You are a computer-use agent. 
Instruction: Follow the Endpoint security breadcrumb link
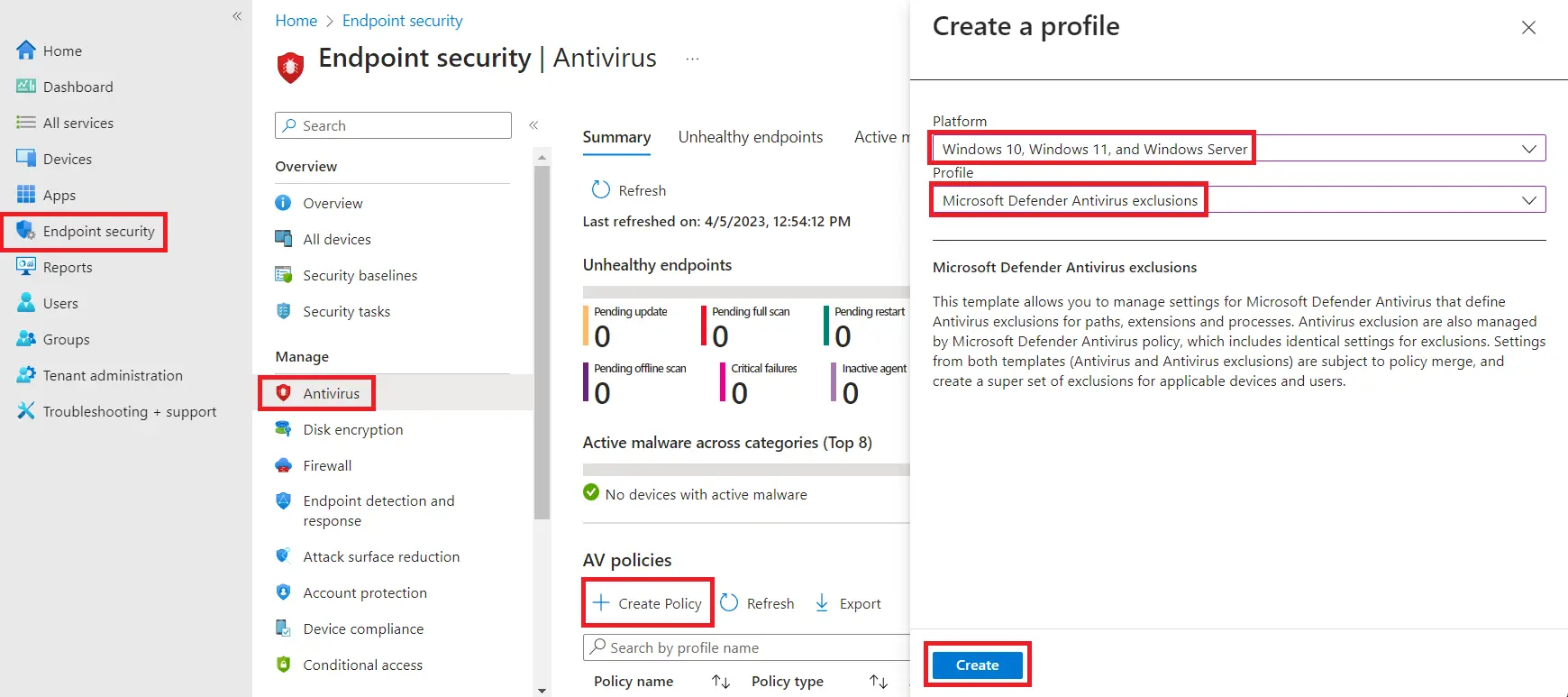coord(402,21)
